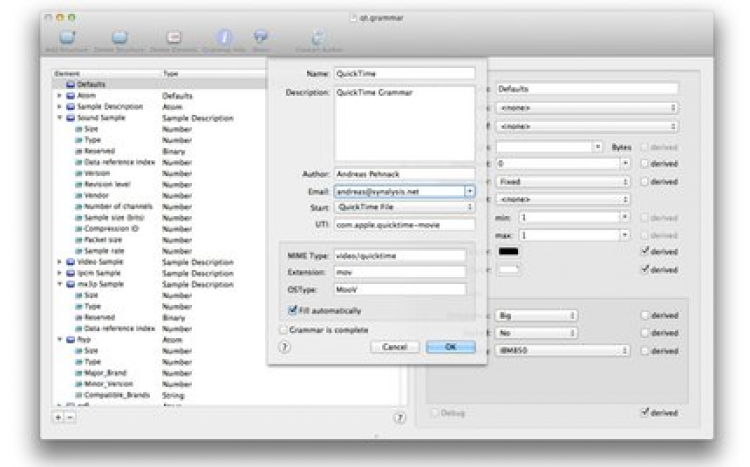Click the Minor_Version element icon
750x467 pixels.
point(78,384)
